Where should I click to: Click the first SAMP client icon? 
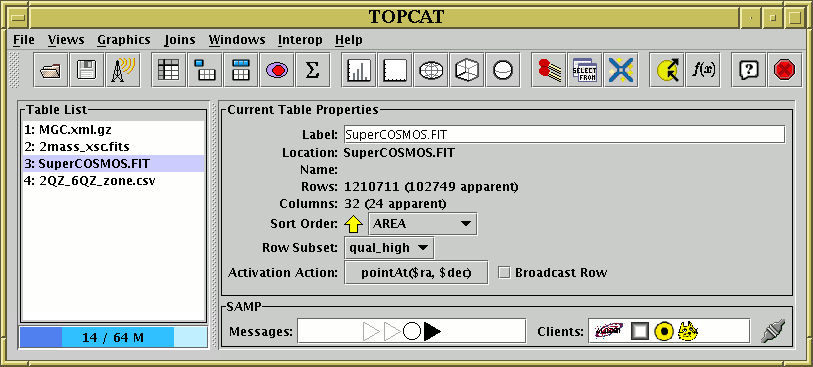[x=609, y=331]
